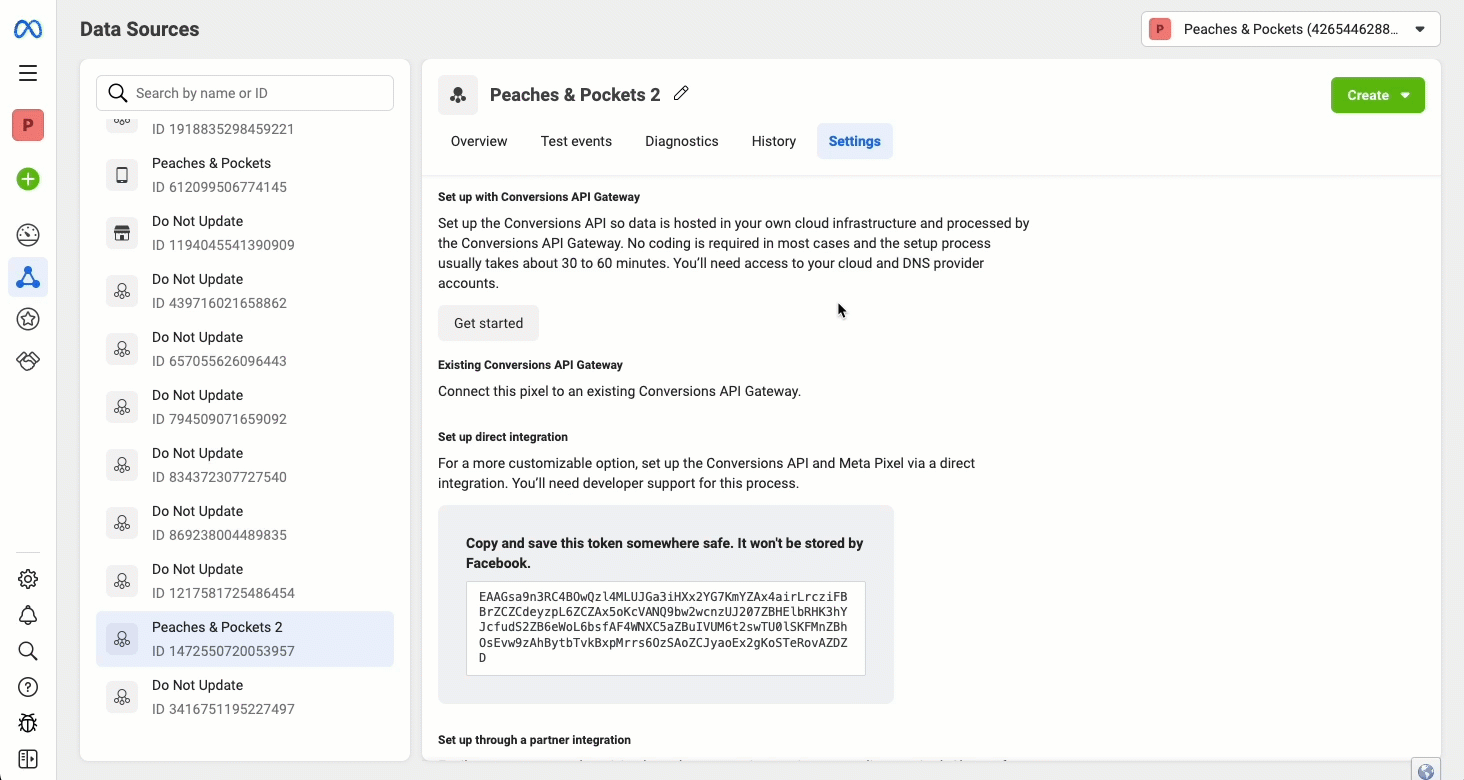Open the Data Sources triangle icon

(28, 277)
